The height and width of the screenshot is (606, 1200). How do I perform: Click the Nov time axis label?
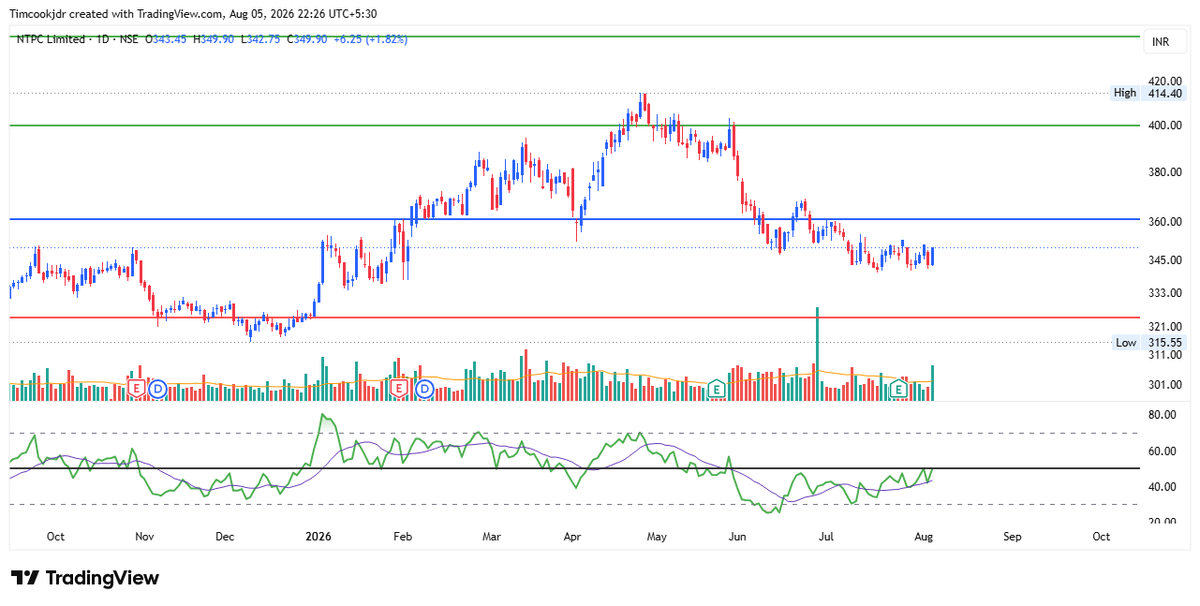pos(144,537)
